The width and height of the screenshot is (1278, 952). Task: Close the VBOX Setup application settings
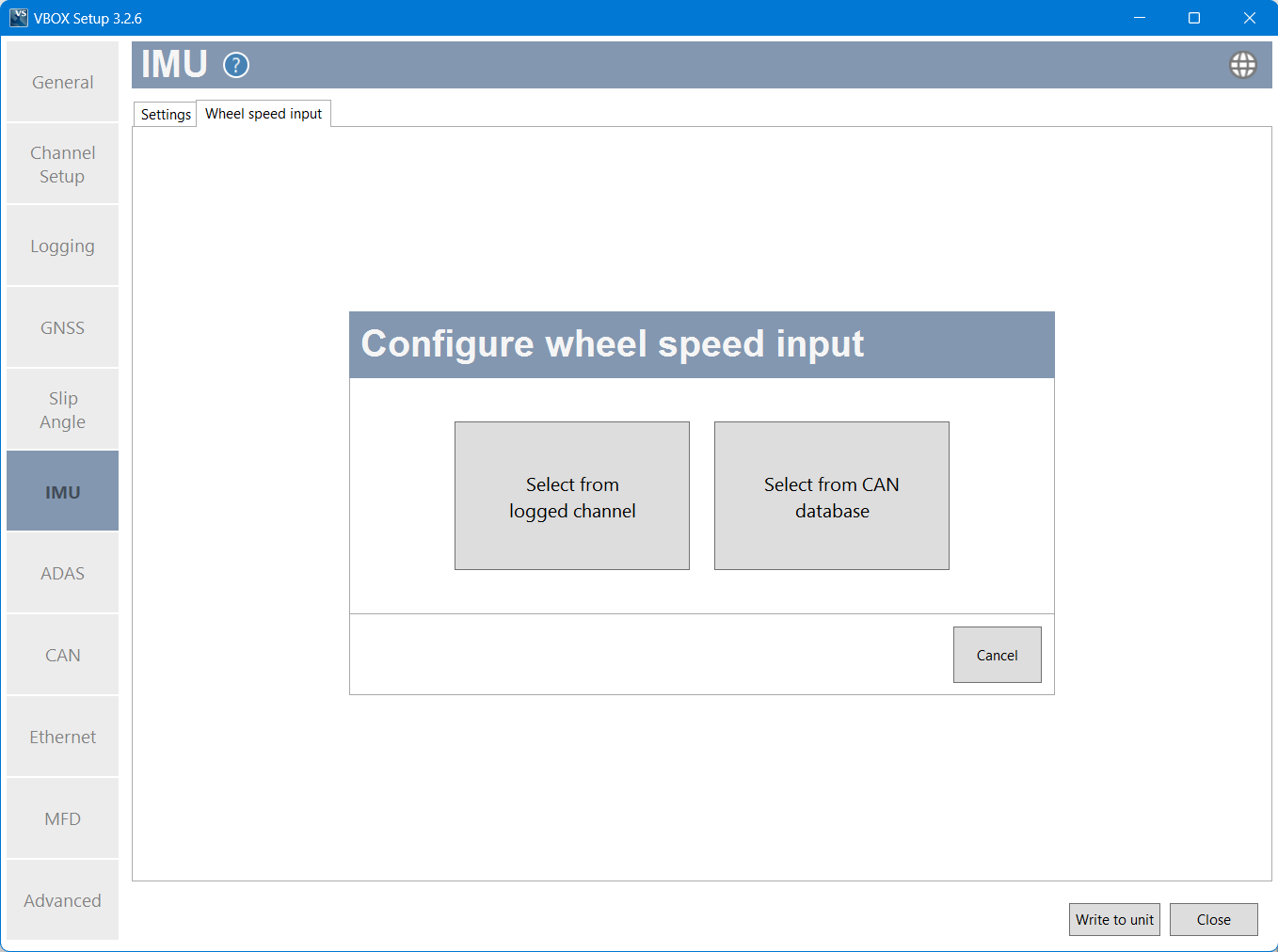click(1213, 919)
